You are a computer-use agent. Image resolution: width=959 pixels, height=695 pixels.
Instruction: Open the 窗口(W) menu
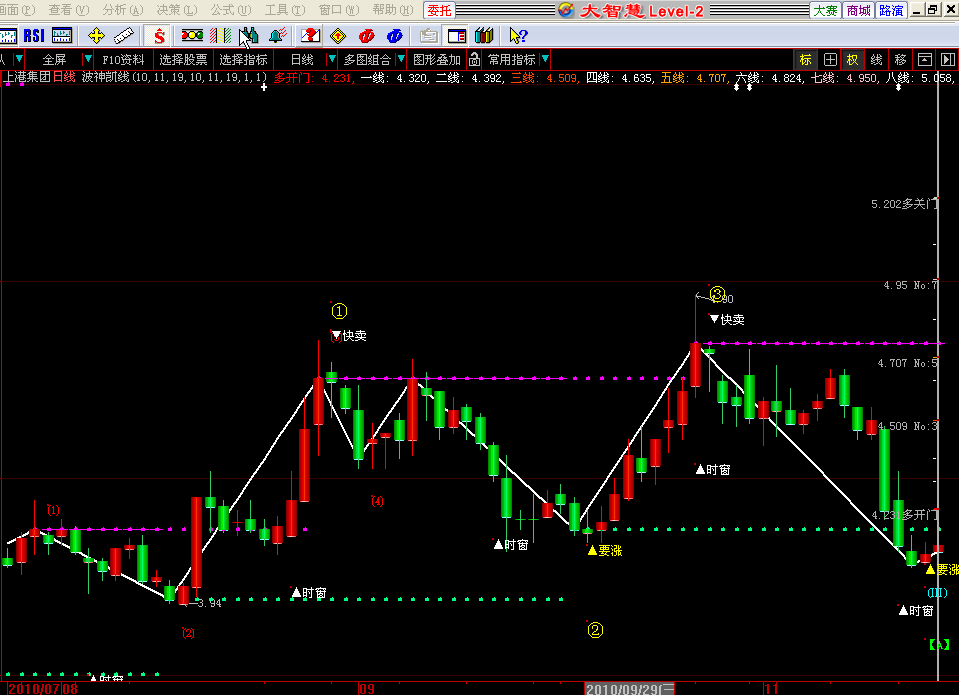(x=339, y=10)
